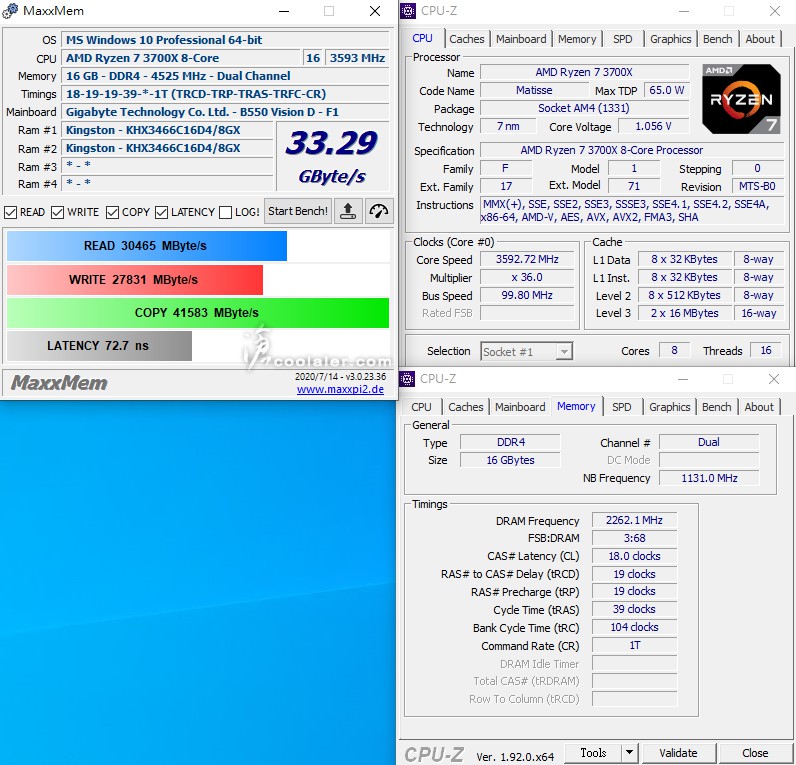
Task: Click the Level 3 cache 2 x 16 MBytes value
Action: [684, 313]
